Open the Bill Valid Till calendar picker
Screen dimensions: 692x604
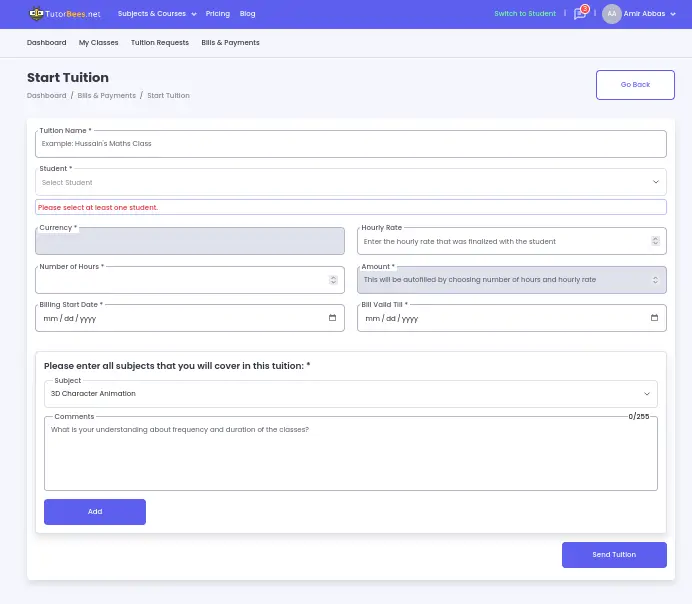pos(654,318)
